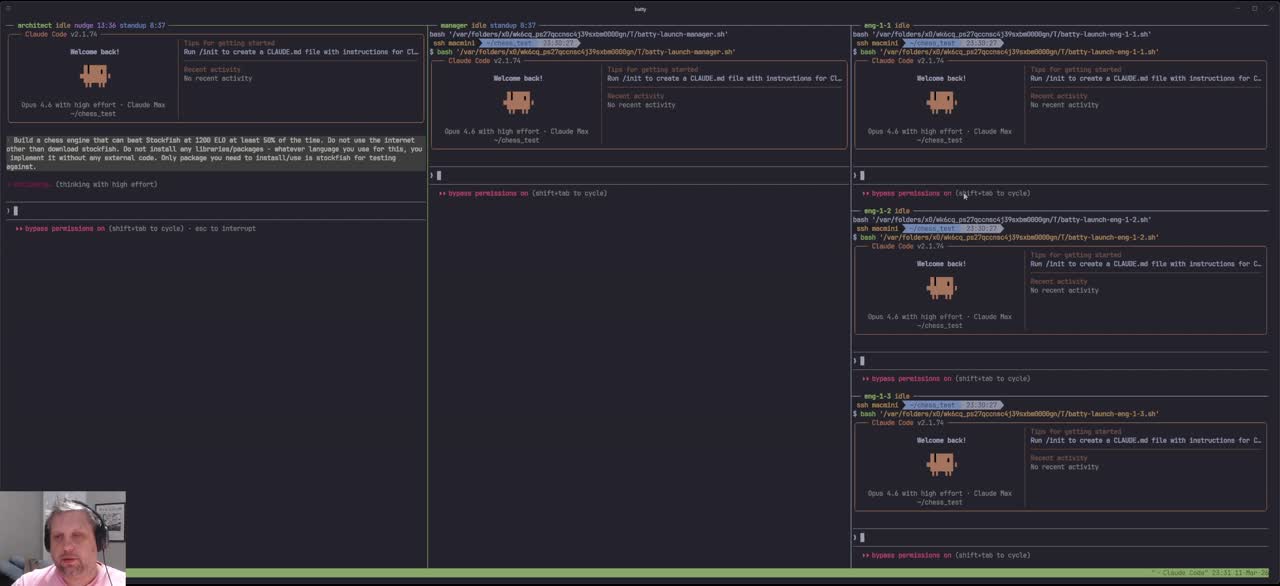The width and height of the screenshot is (1280, 586).
Task: Click the Claude mascot in the eng-1-2 pane
Action: point(941,287)
